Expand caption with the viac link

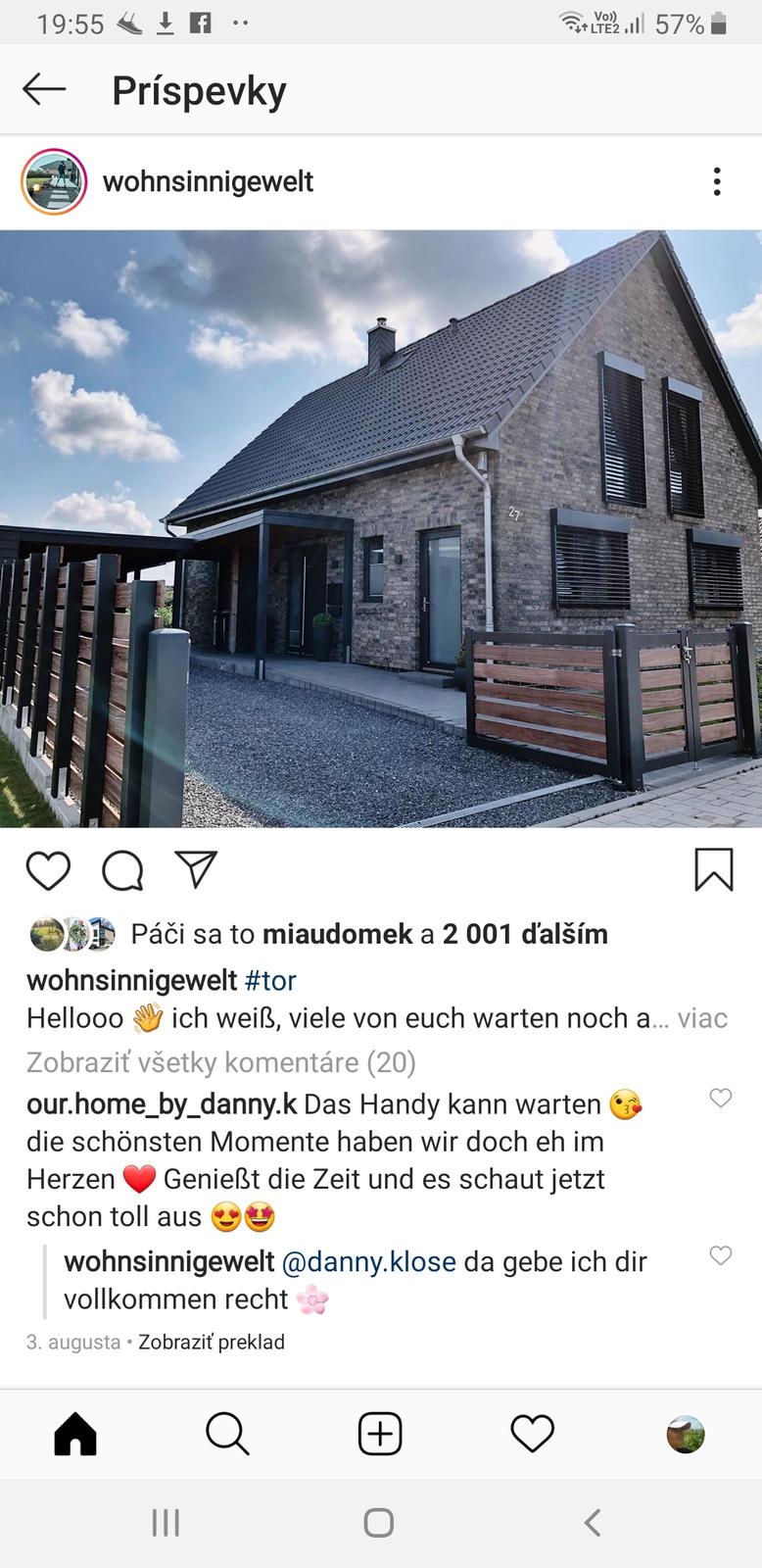[702, 1018]
